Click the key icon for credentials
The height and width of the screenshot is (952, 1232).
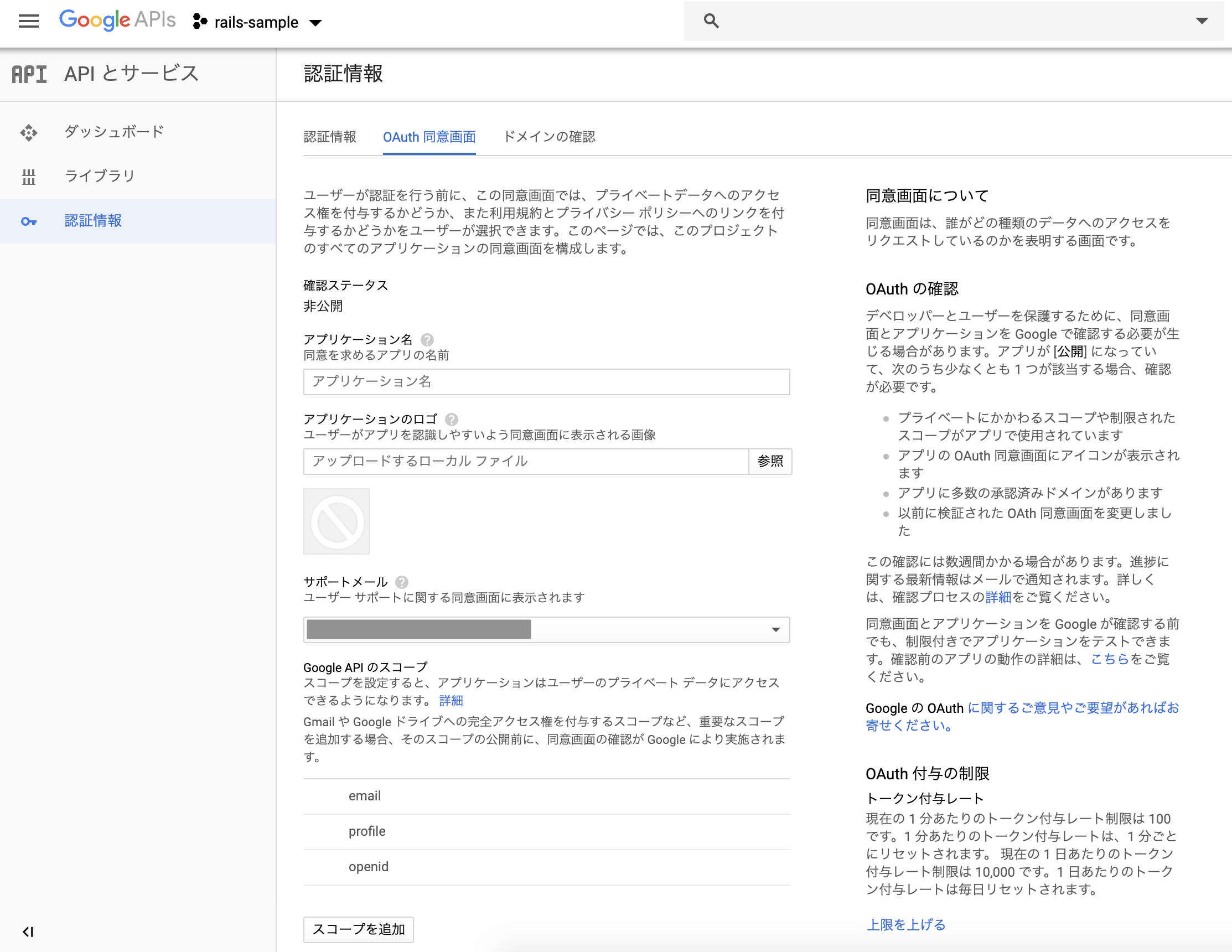[29, 221]
